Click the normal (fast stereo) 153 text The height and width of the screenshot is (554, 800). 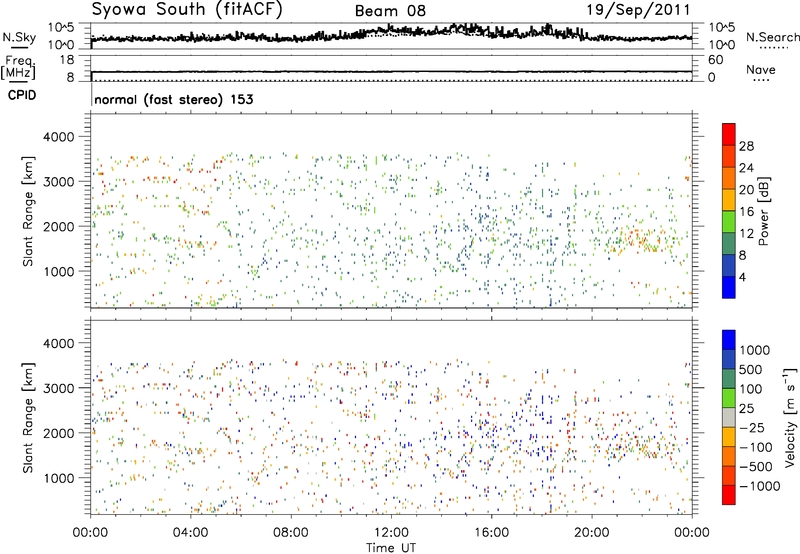[173, 99]
